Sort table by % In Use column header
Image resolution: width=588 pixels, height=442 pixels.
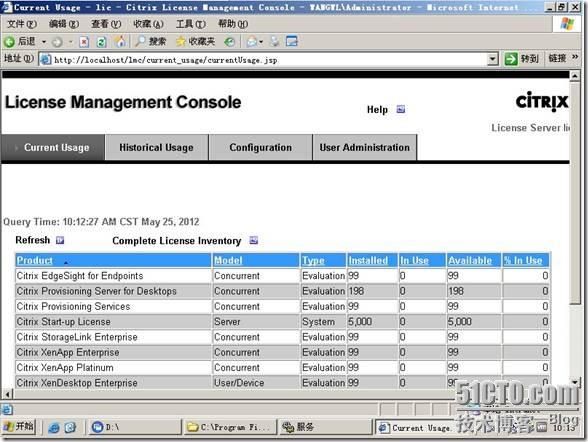[x=523, y=260]
